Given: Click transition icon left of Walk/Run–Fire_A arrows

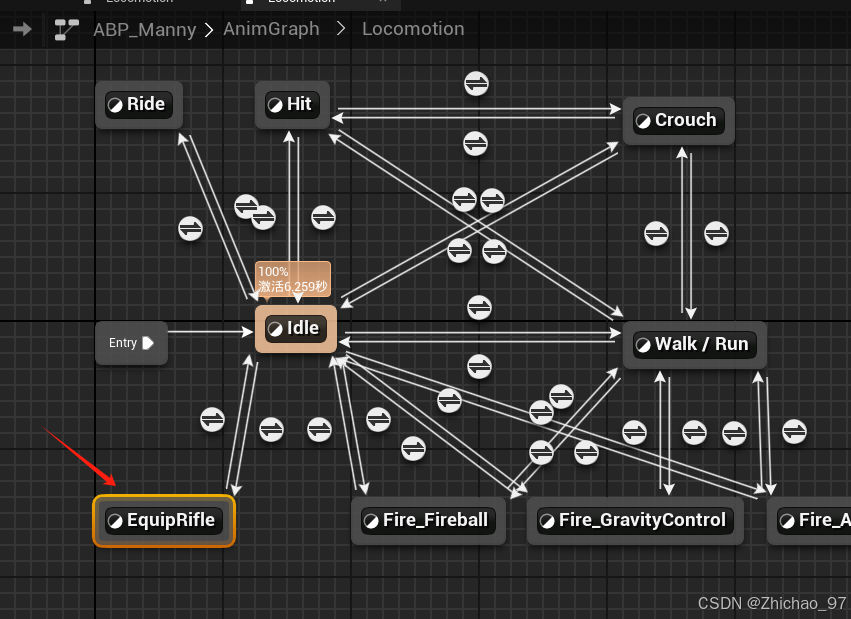Looking at the screenshot, I should (x=734, y=433).
